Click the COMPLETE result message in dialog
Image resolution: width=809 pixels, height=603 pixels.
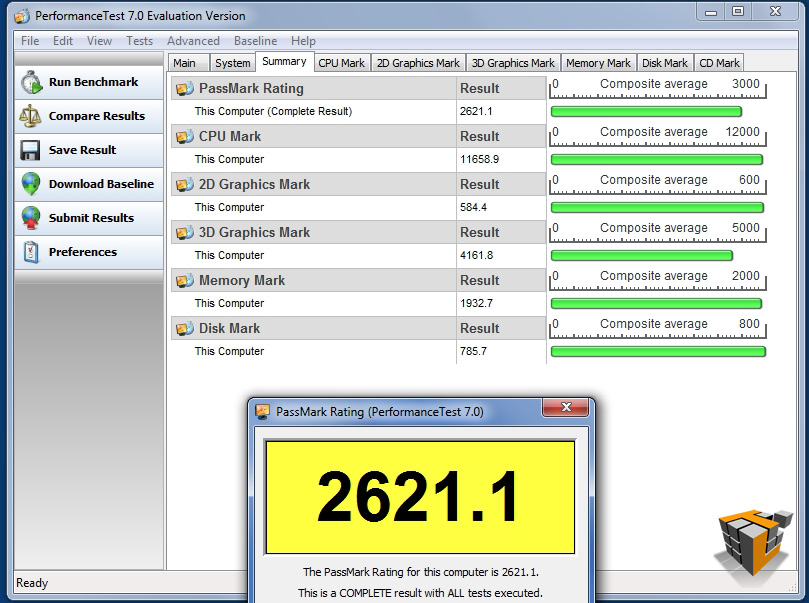420,593
